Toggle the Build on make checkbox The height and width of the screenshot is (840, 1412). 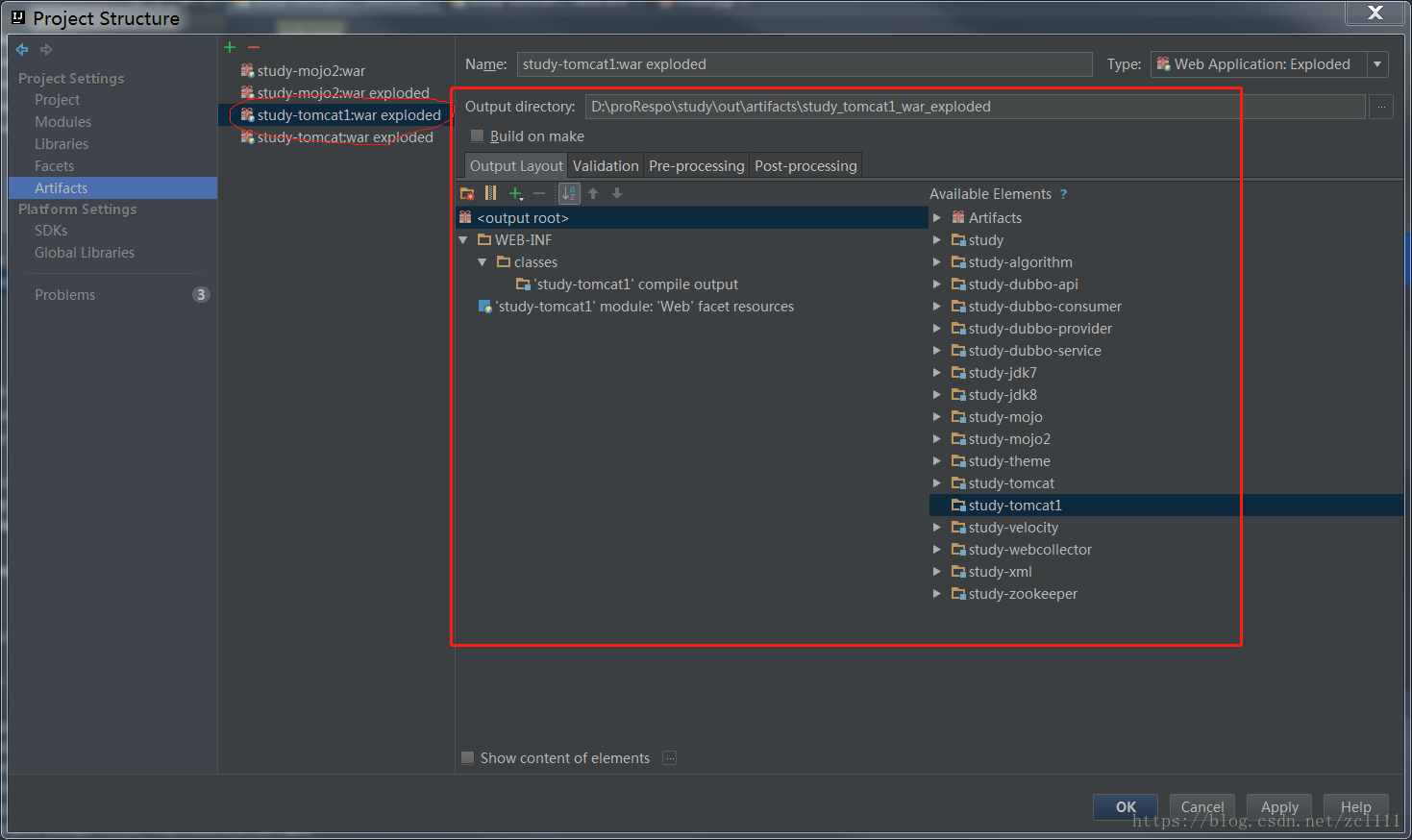pyautogui.click(x=477, y=136)
